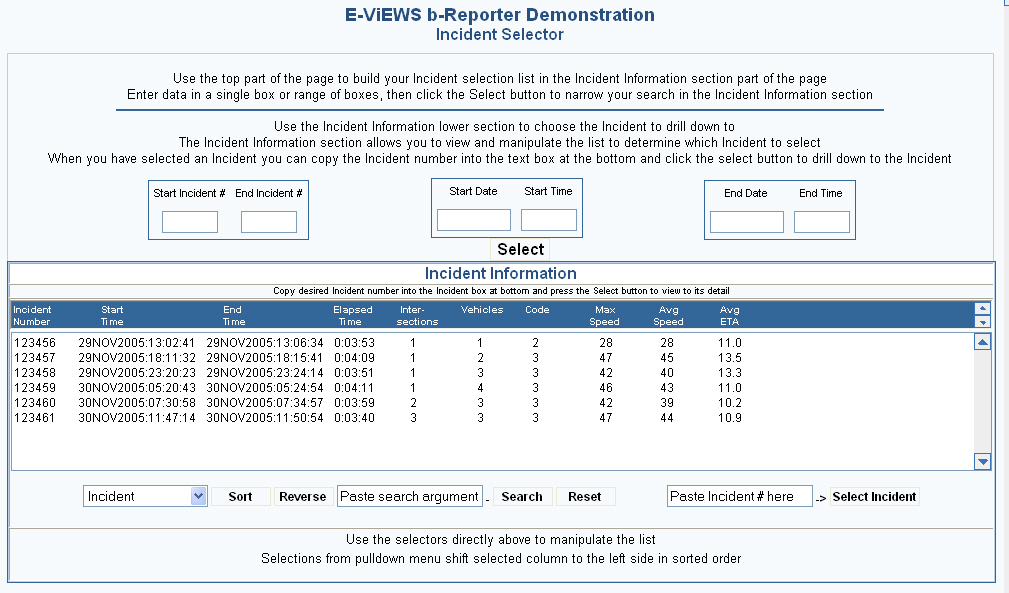Image resolution: width=1009 pixels, height=593 pixels.
Task: Click the header row scroll up arrow
Action: click(x=982, y=309)
